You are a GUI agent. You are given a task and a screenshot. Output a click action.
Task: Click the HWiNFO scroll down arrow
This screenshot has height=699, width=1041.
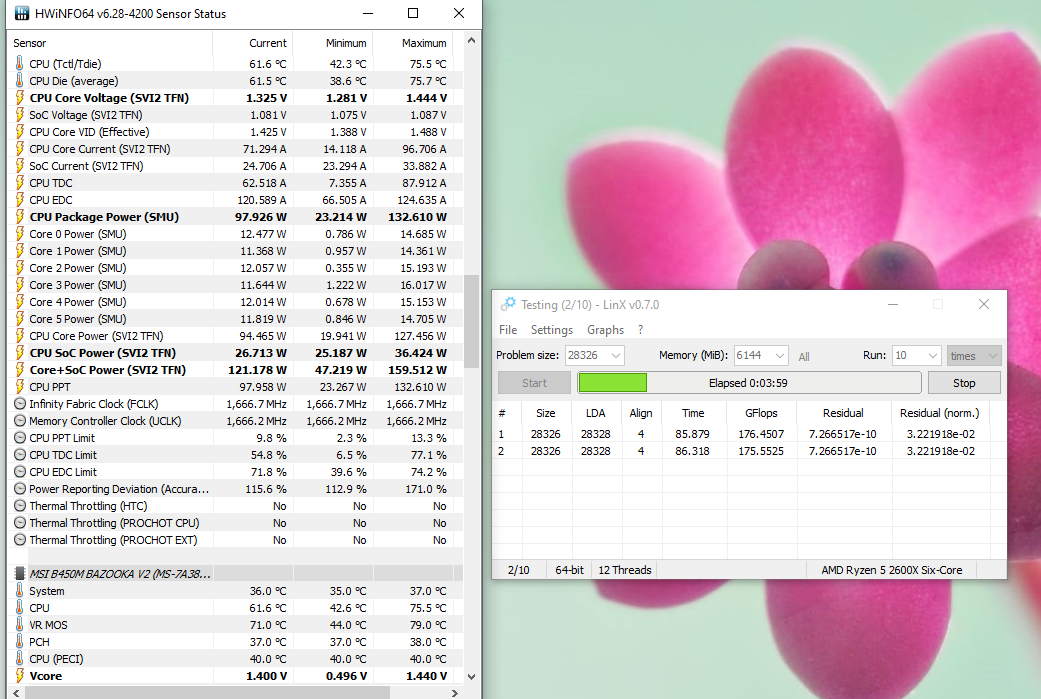pyautogui.click(x=471, y=676)
